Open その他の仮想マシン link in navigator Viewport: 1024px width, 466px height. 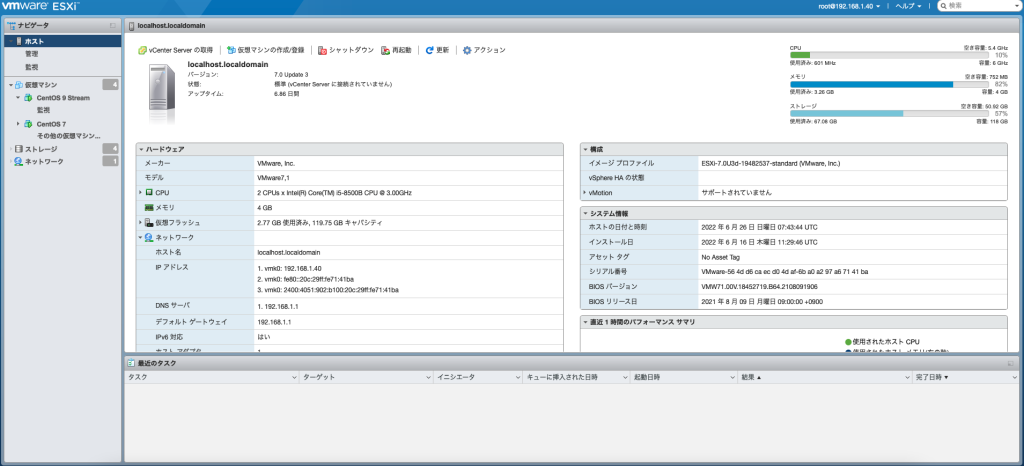[x=68, y=135]
